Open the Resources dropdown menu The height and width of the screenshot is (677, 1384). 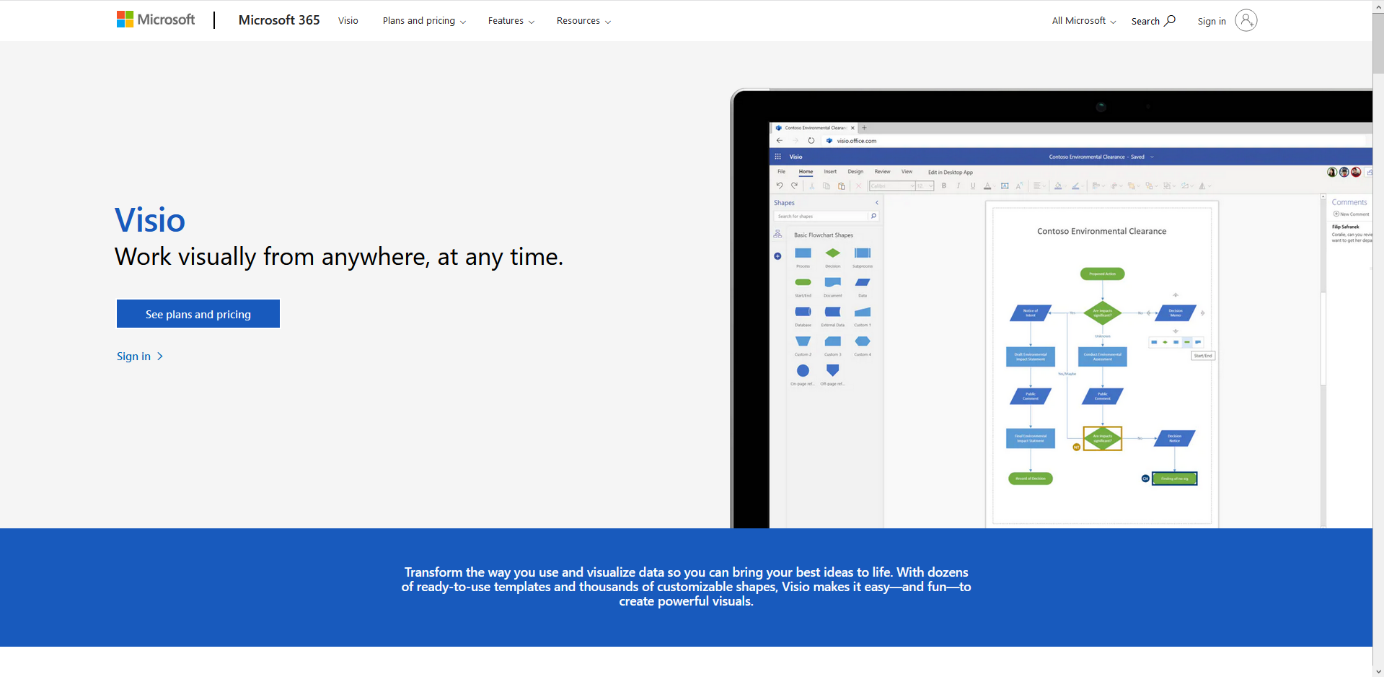coord(584,21)
